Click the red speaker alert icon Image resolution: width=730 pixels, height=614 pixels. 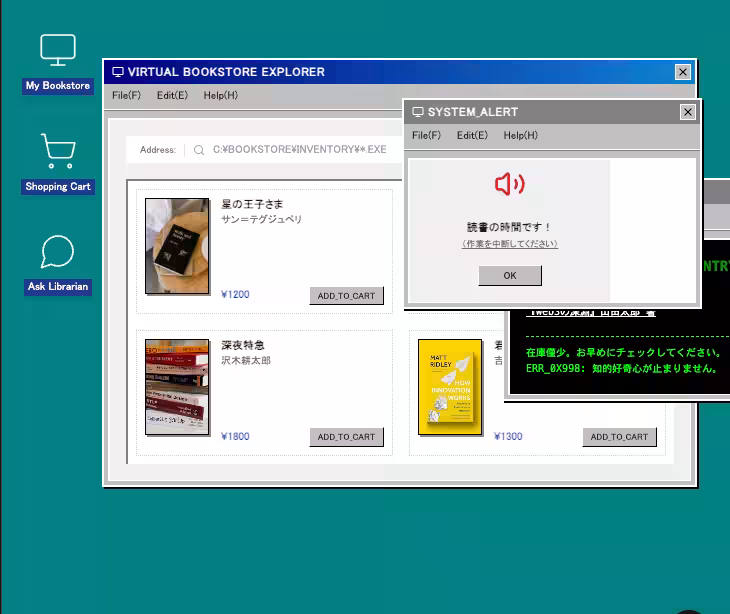[510, 184]
